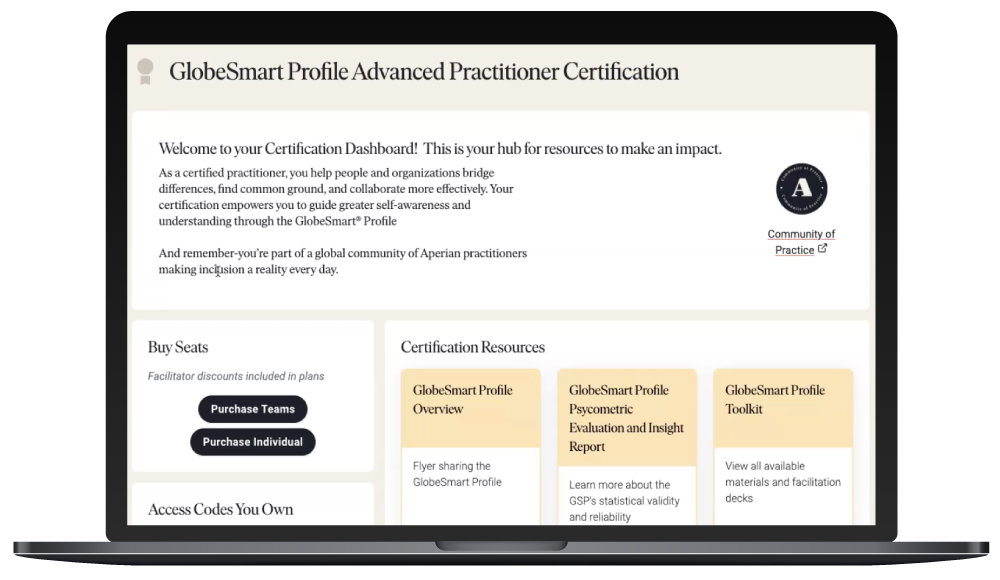
Task: Click the Access Codes You Own heading
Action: point(221,509)
